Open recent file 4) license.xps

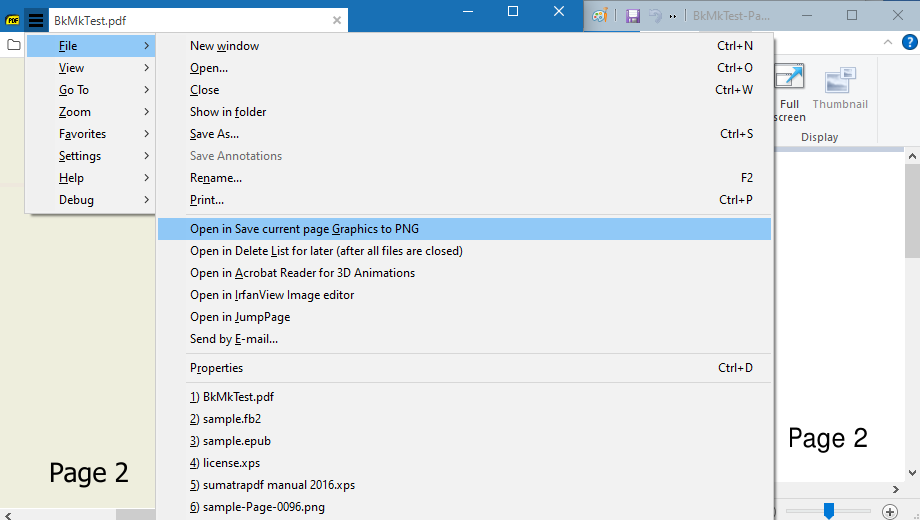pyautogui.click(x=464, y=463)
